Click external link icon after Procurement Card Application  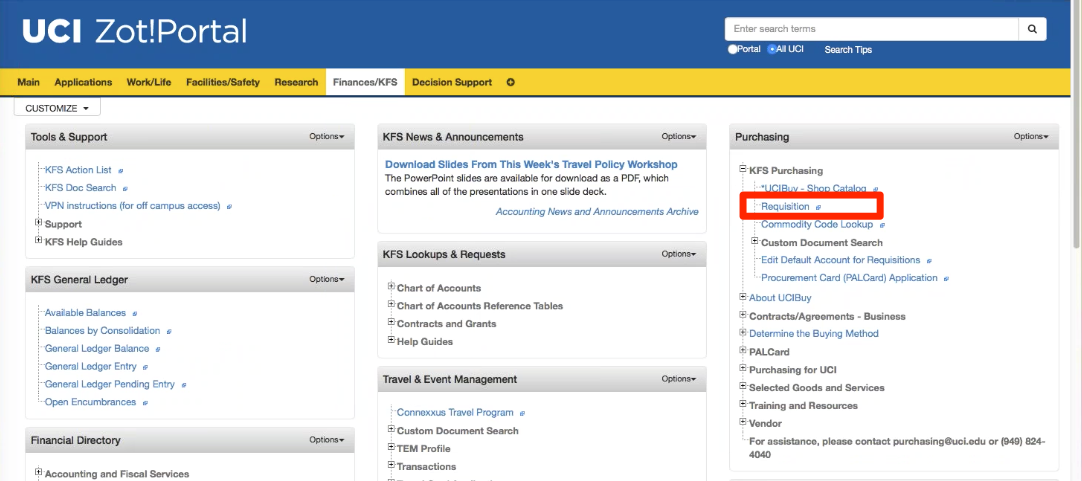947,279
